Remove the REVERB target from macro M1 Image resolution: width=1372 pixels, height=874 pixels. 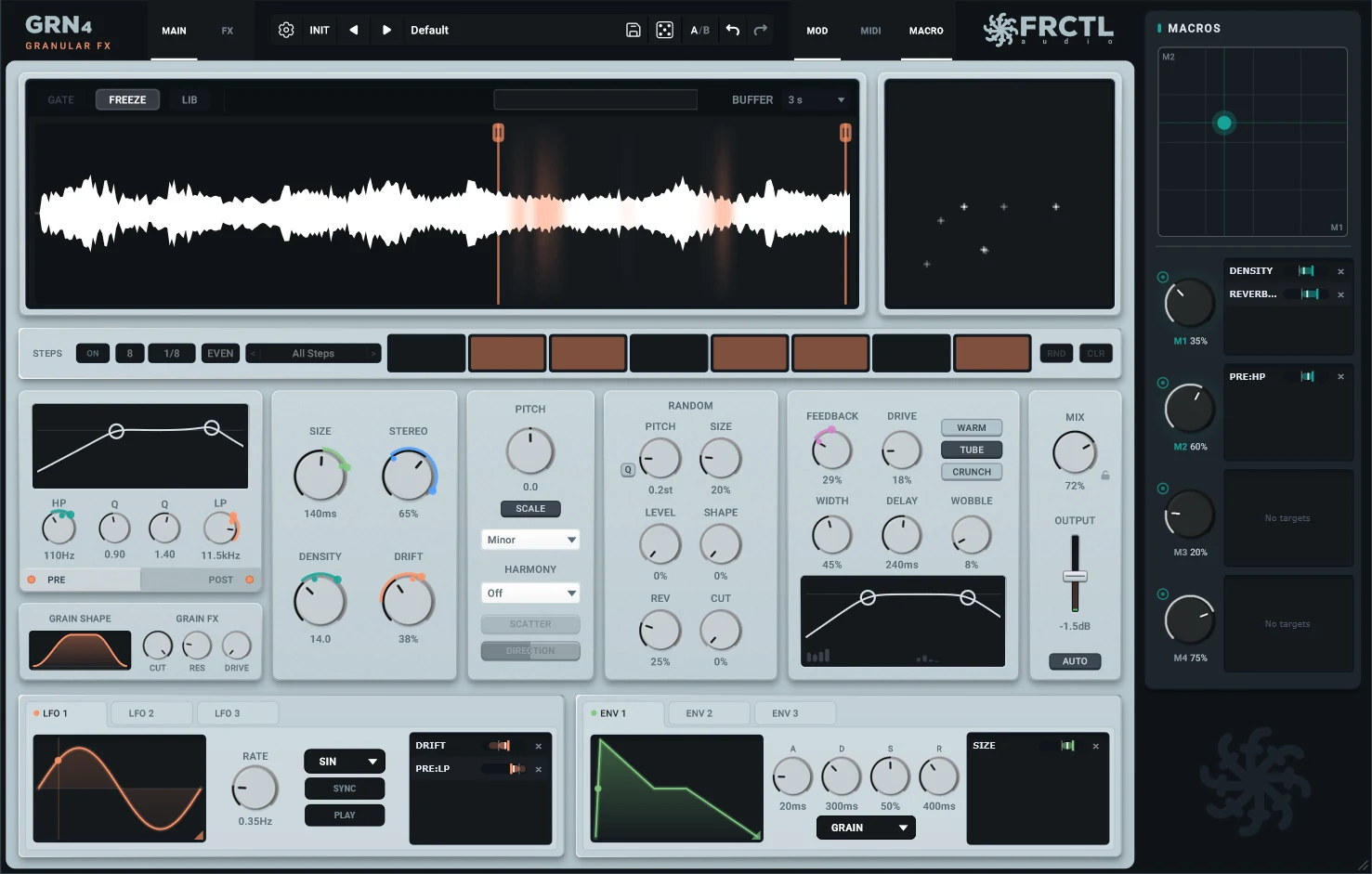tap(1340, 294)
